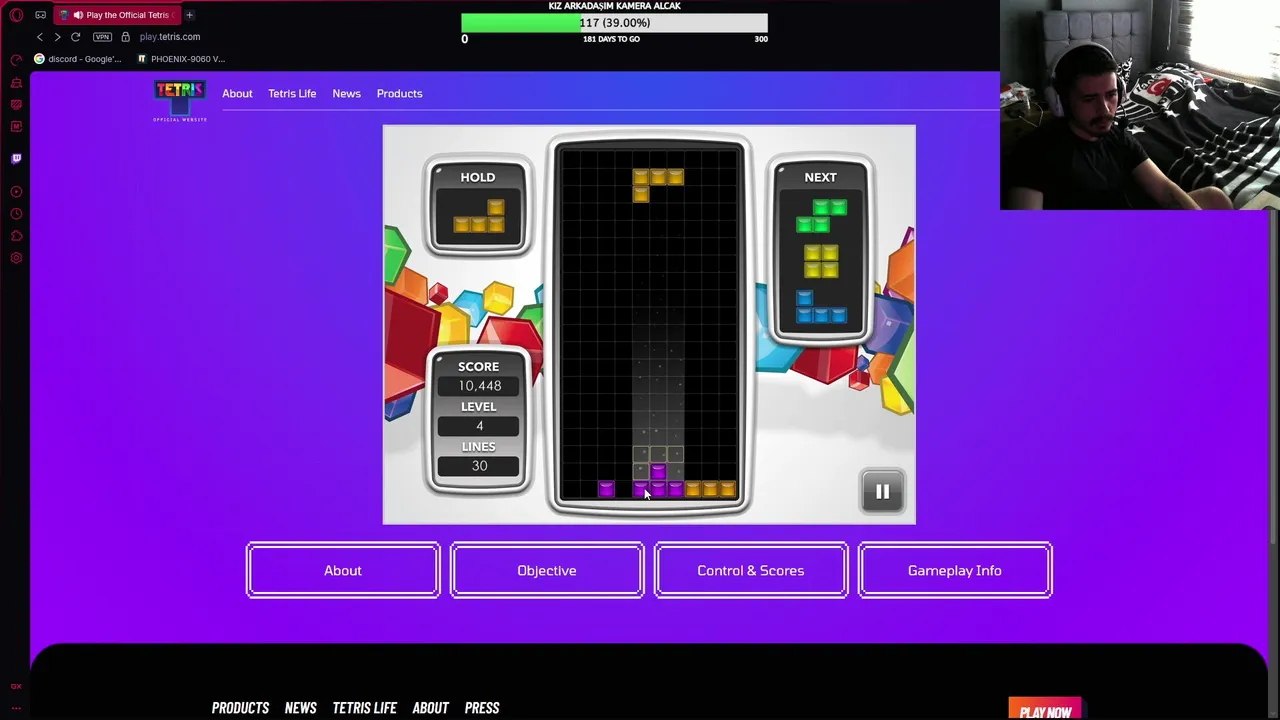Click the falling orange piece in playfield
This screenshot has width=1280, height=720.
pos(657,184)
